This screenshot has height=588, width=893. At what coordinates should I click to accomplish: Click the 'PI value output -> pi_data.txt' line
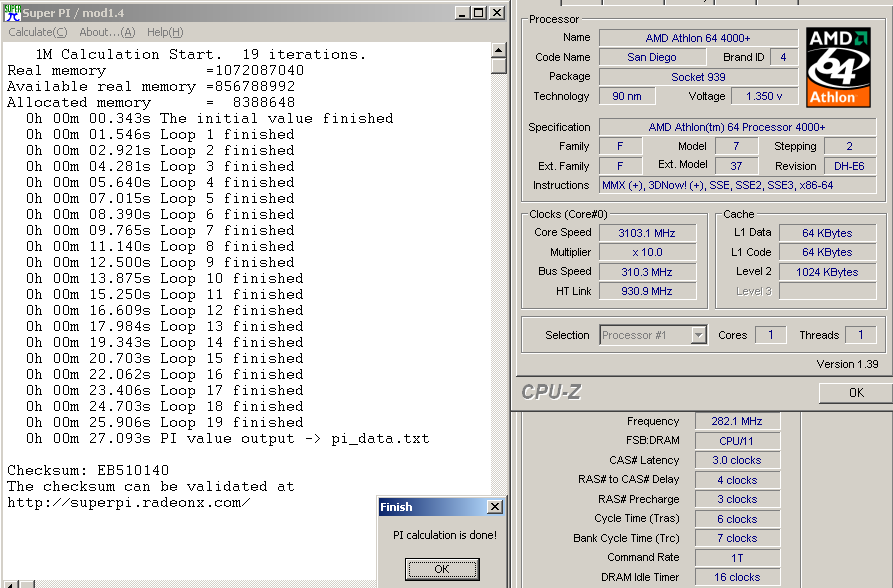[227, 439]
